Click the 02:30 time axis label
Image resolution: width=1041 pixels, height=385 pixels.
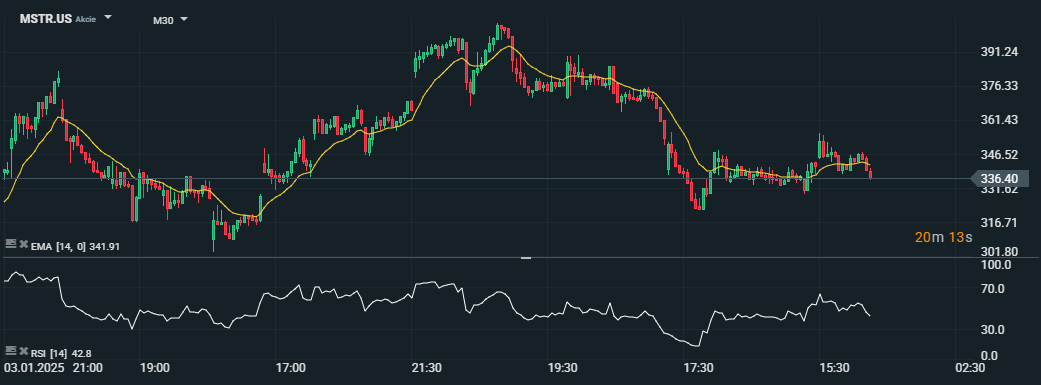pyautogui.click(x=969, y=368)
